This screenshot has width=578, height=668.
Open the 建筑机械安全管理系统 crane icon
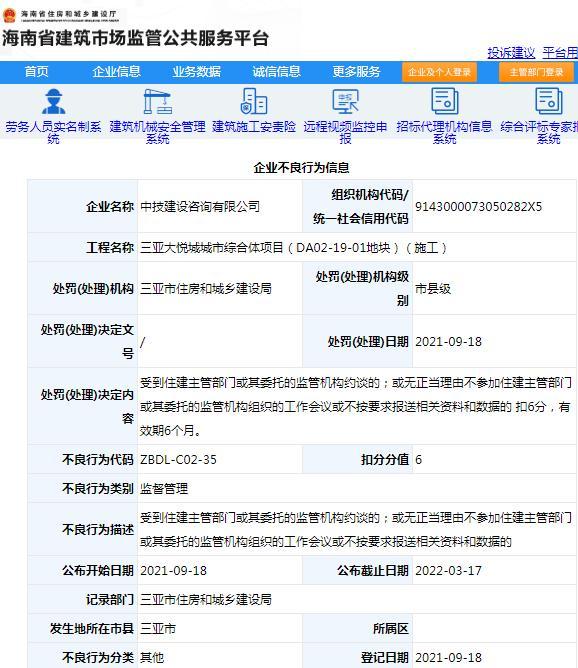pos(157,101)
